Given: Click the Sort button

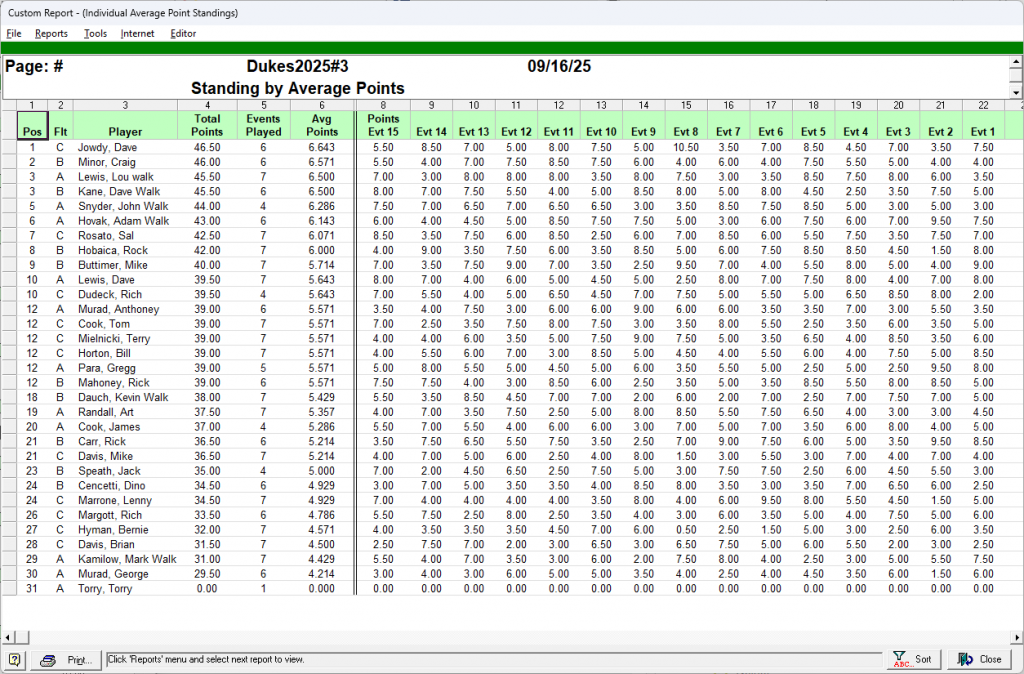Looking at the screenshot, I should pos(913,660).
